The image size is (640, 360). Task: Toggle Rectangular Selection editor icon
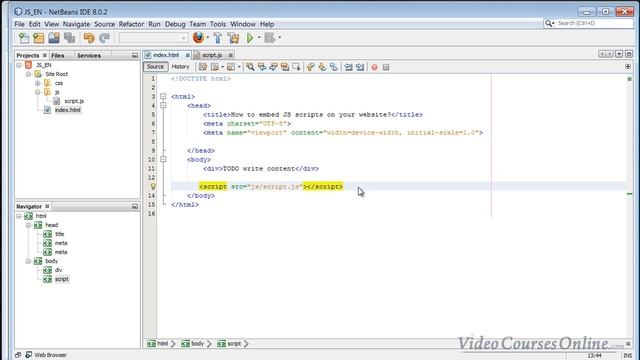tap(296, 67)
